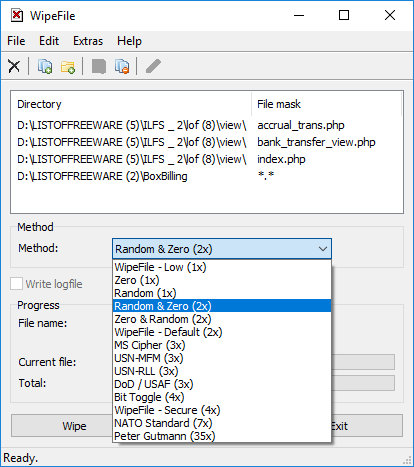The width and height of the screenshot is (414, 467).
Task: Select Peter Gutmann (35x) method
Action: pos(222,436)
